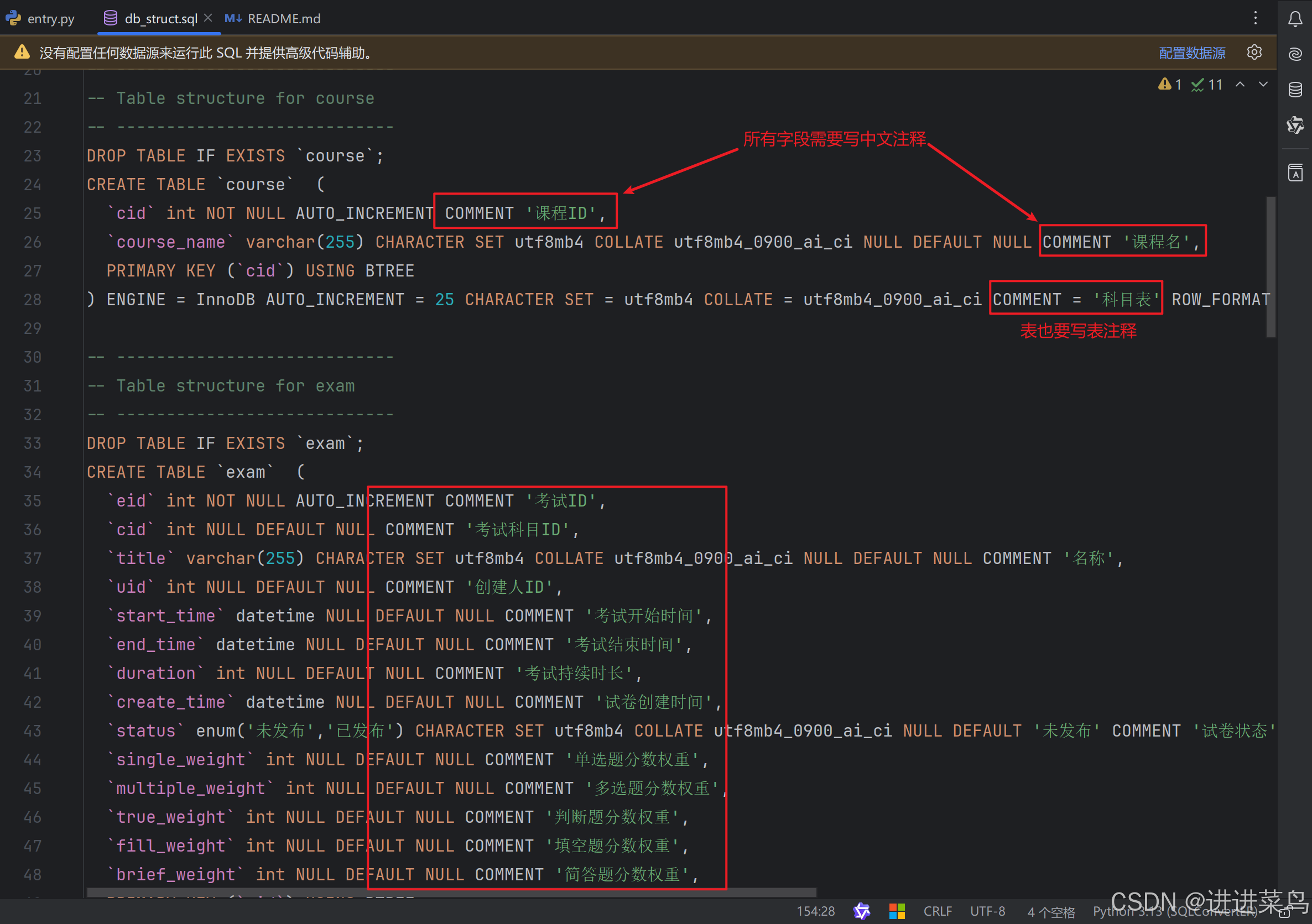Open the CRLF line separator selector
The width and height of the screenshot is (1312, 924).
(937, 911)
